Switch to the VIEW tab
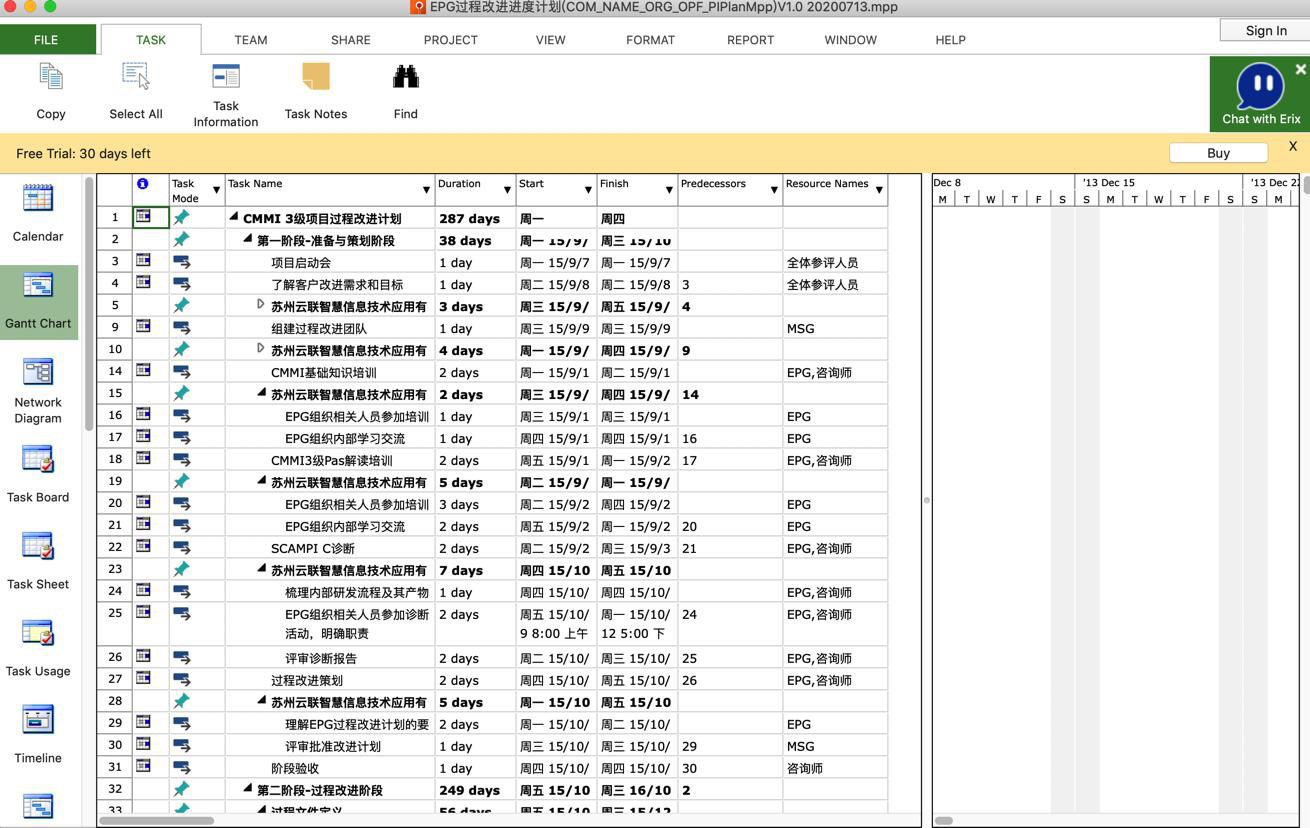1310x828 pixels. tap(550, 40)
